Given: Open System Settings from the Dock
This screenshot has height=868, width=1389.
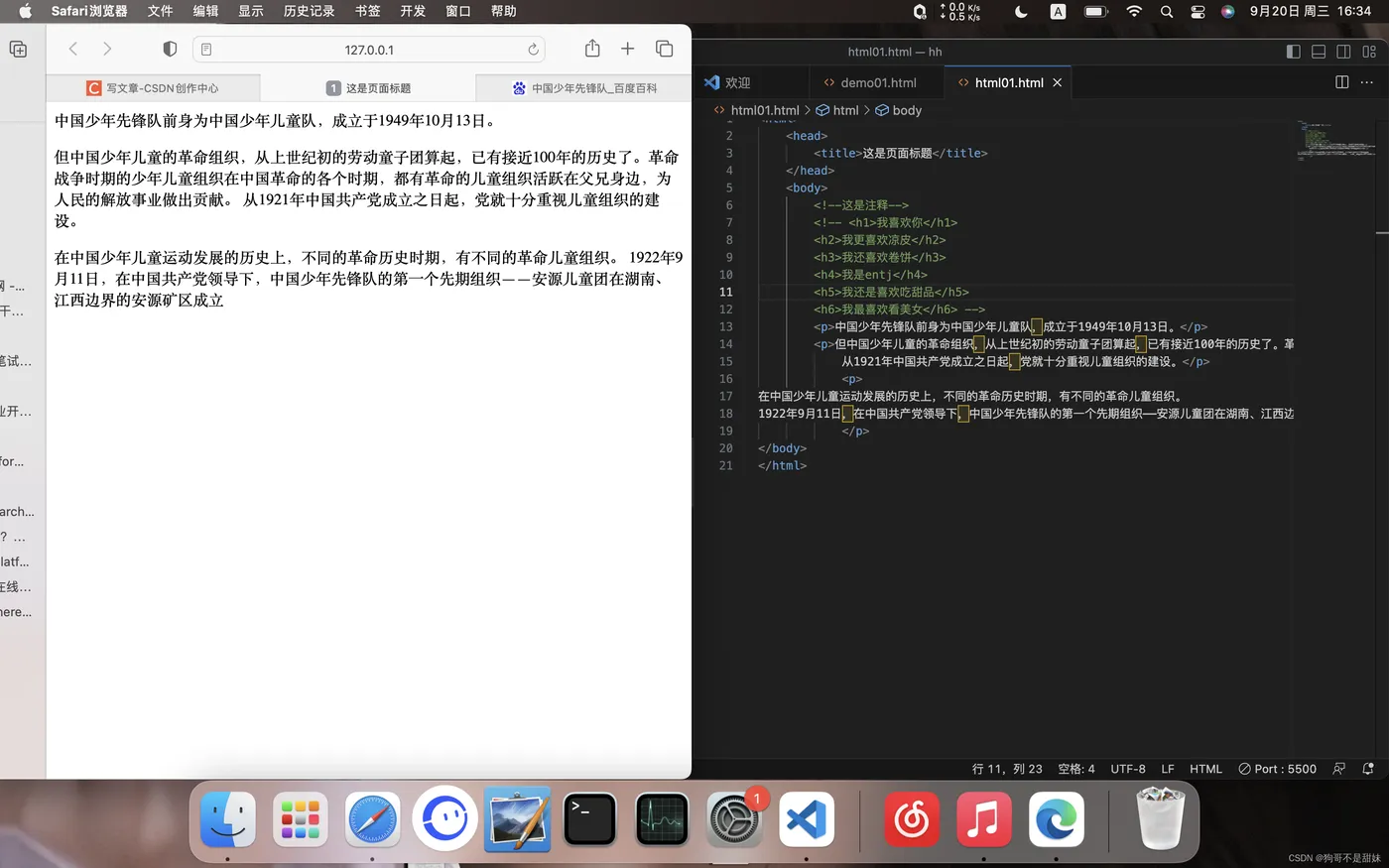Looking at the screenshot, I should pyautogui.click(x=734, y=820).
